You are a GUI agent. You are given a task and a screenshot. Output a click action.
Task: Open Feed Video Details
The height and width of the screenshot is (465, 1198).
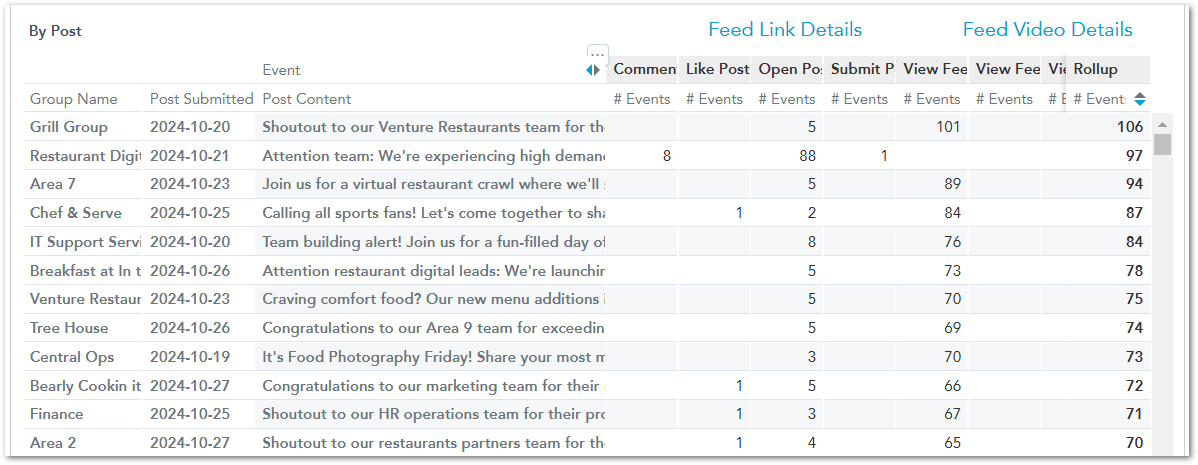[x=1047, y=30]
